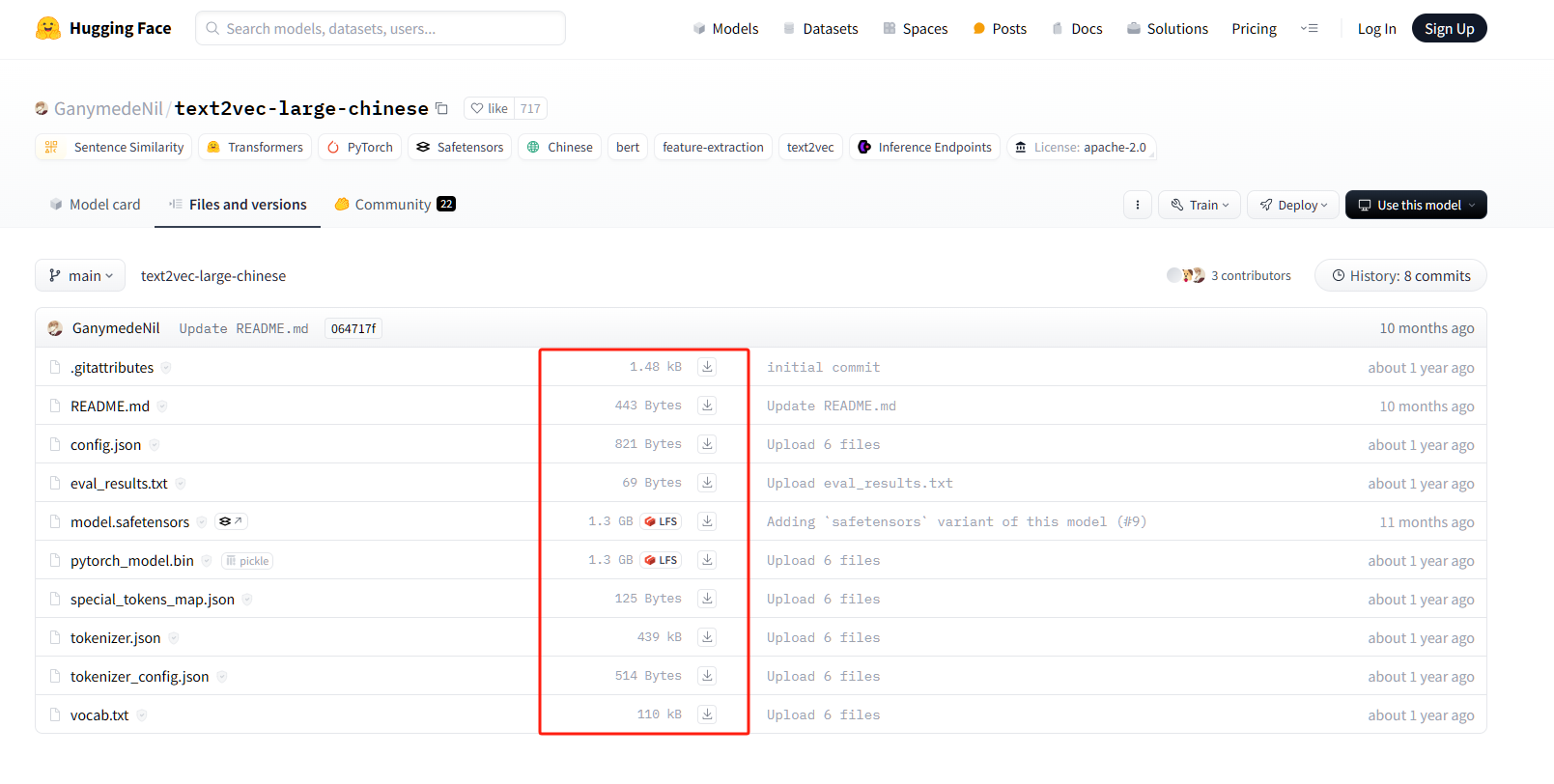This screenshot has width=1554, height=784.
Task: Open the likes count 717
Action: [530, 108]
